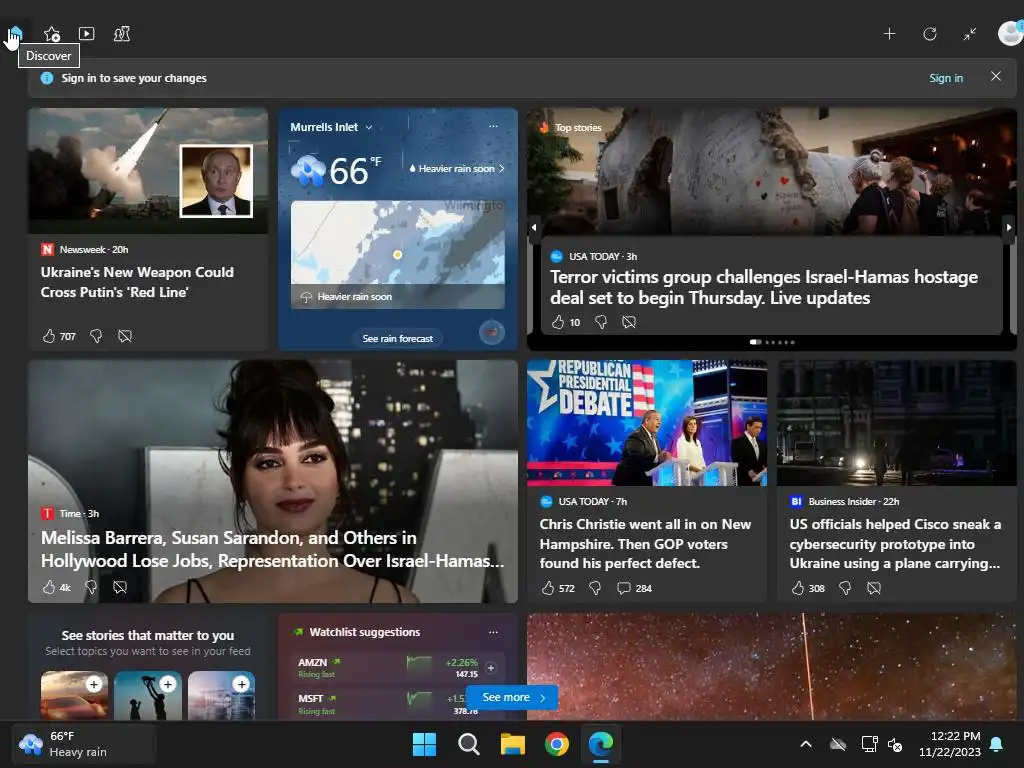Open Republican Presidential Debate story image

pos(647,423)
